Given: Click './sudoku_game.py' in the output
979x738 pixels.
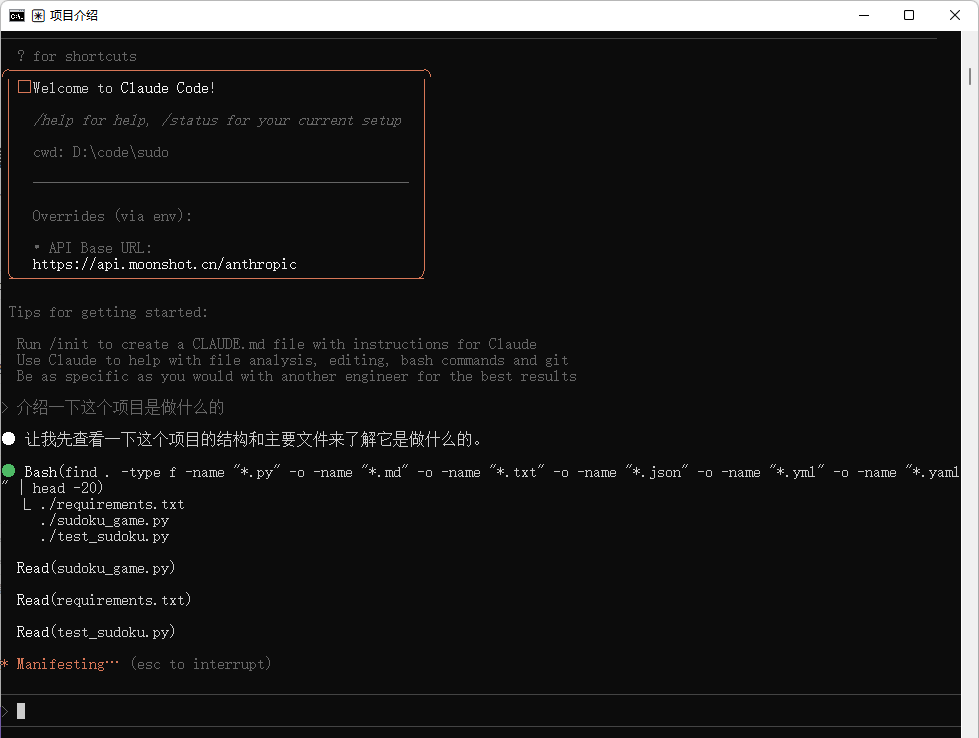Looking at the screenshot, I should point(105,521).
